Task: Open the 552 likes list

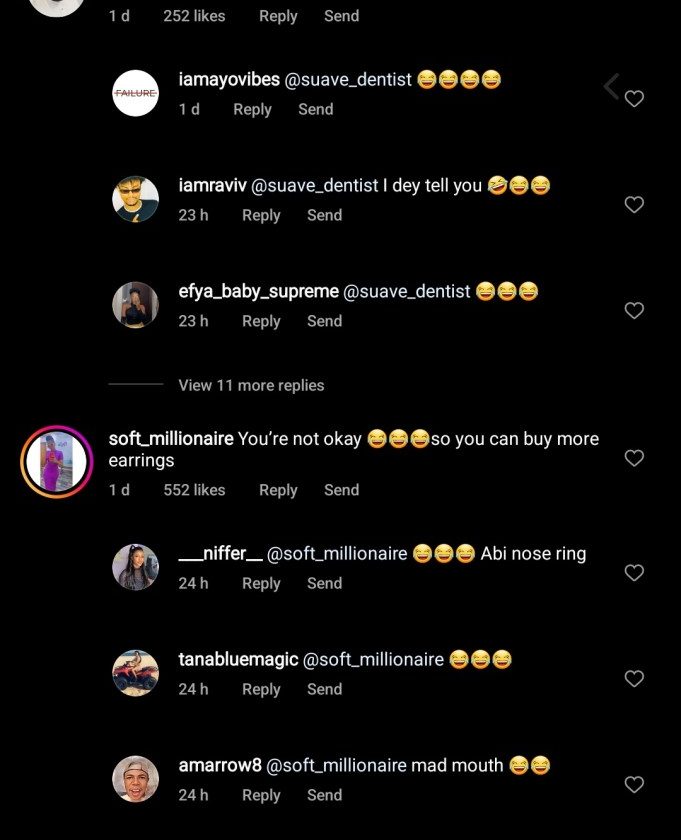Action: (x=194, y=490)
